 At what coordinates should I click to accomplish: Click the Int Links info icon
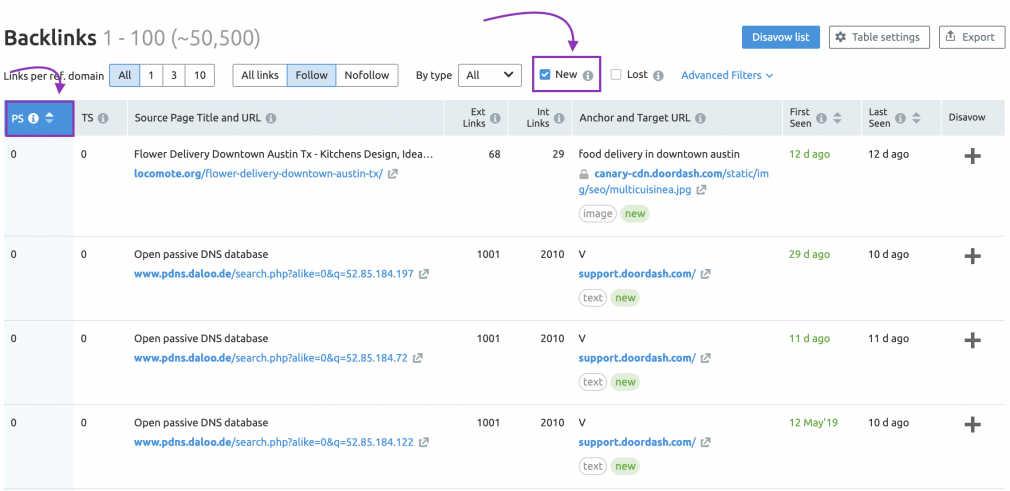tap(559, 119)
